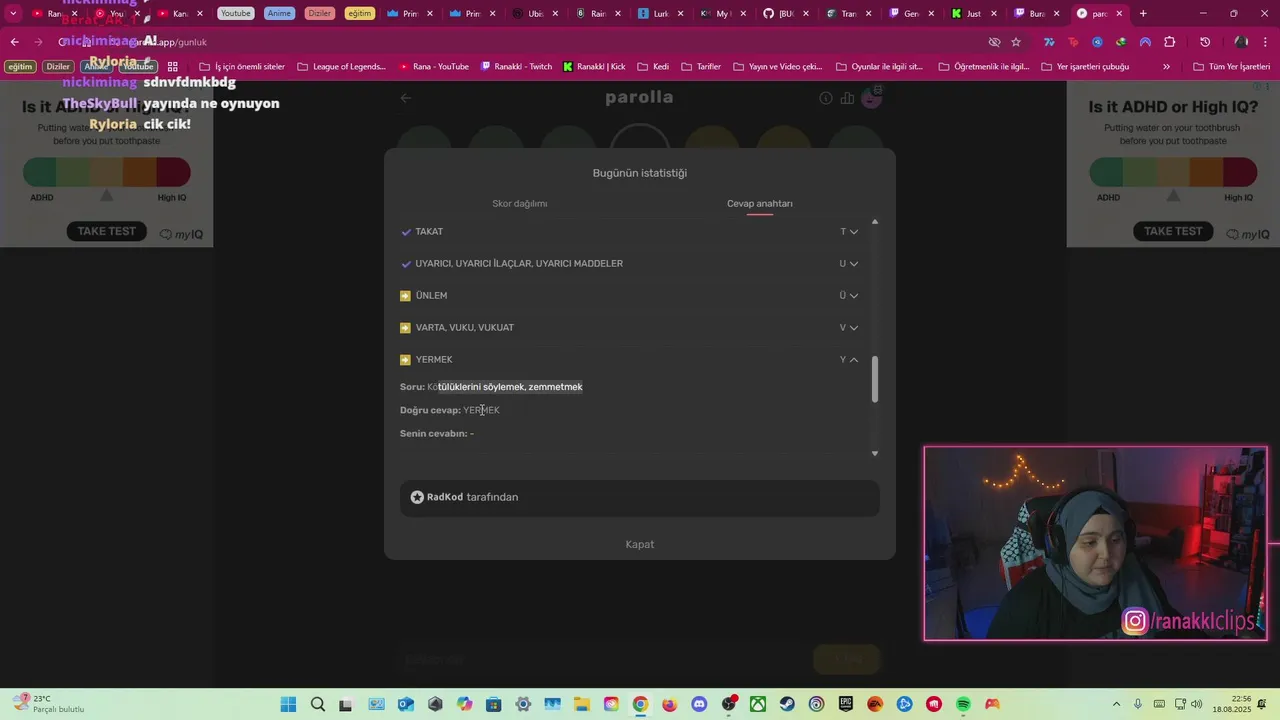The width and height of the screenshot is (1280, 720).
Task: Click the browser back arrow
Action: [15, 42]
